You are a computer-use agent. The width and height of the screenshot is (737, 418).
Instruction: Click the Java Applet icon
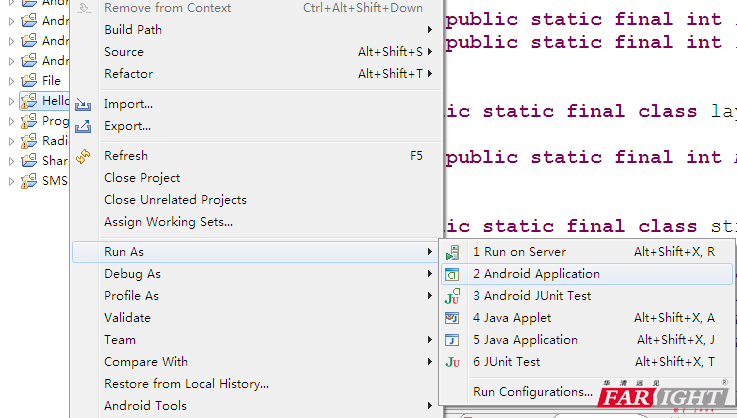point(452,318)
